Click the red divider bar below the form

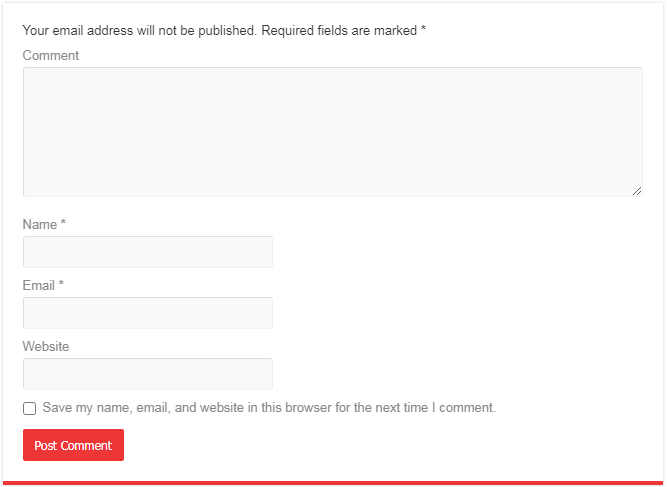coord(333,483)
